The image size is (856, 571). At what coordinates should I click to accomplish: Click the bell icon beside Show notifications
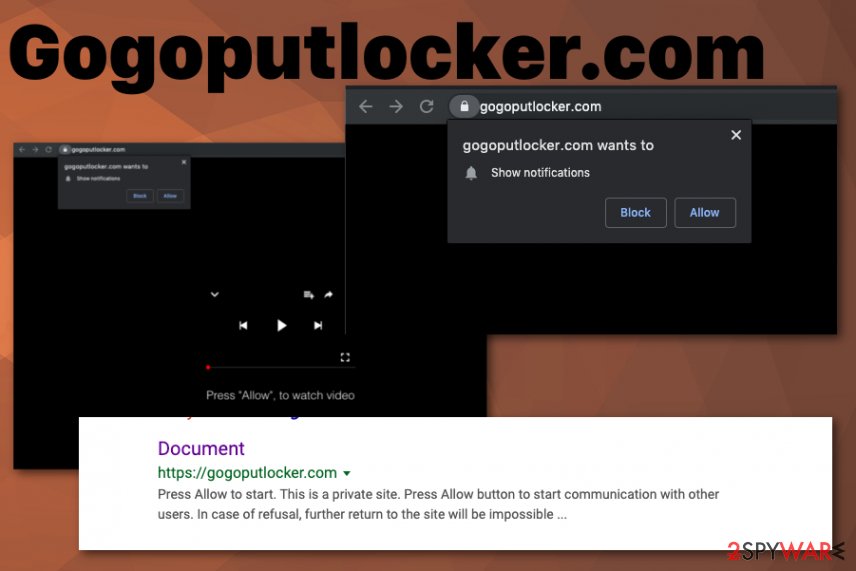pos(471,173)
